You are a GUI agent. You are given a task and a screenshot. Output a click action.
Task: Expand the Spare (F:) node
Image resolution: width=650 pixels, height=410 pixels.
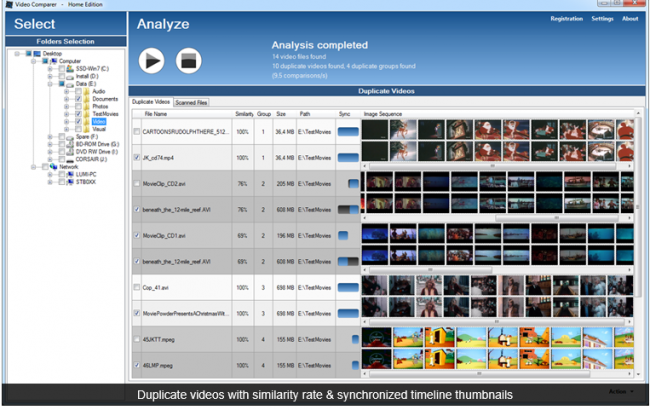pyautogui.click(x=50, y=136)
